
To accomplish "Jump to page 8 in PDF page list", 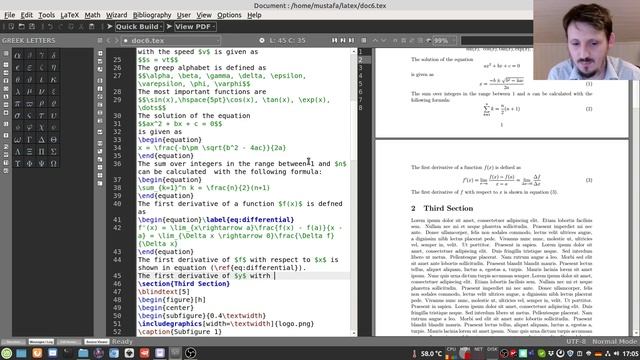I will [x=364, y=108].
